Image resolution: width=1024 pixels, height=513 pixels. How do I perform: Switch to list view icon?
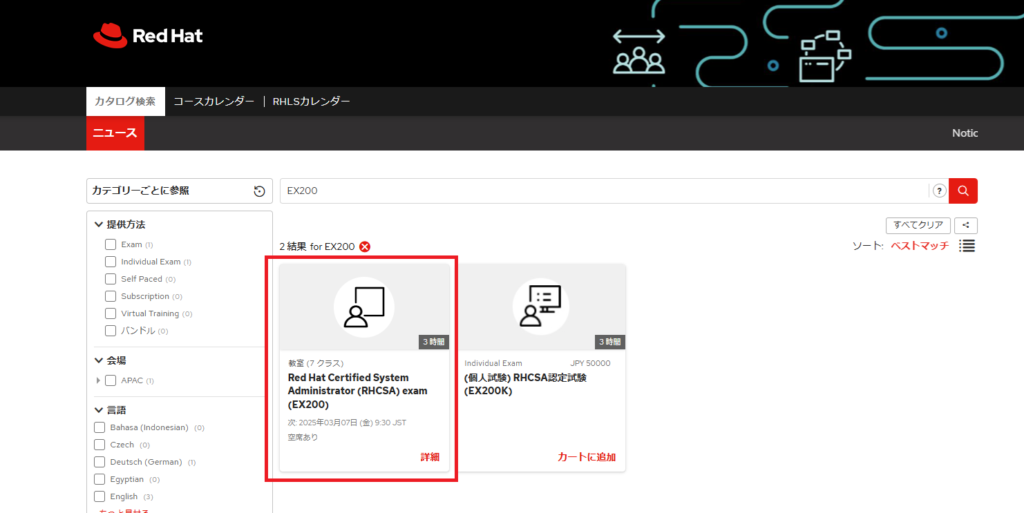[x=967, y=246]
